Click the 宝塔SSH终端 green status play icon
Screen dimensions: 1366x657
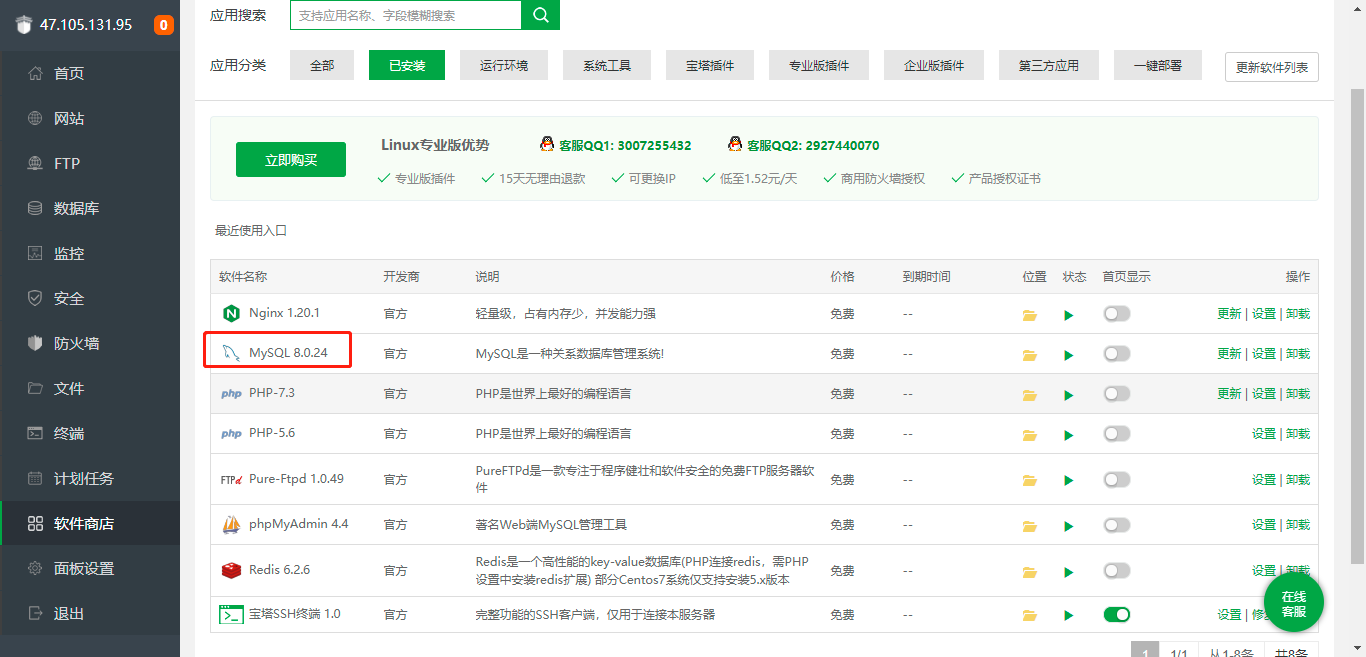1069,616
